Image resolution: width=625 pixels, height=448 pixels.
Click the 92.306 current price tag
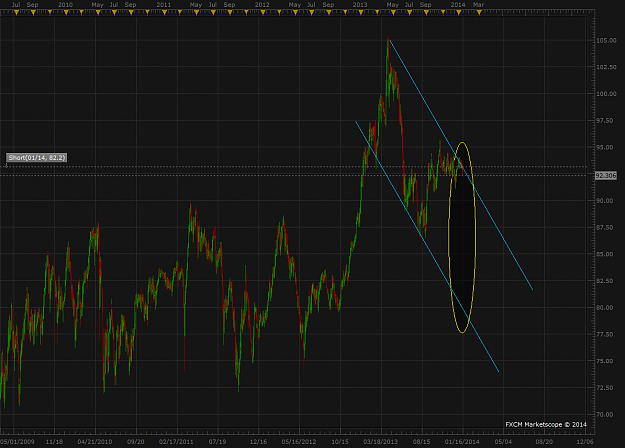(x=605, y=175)
